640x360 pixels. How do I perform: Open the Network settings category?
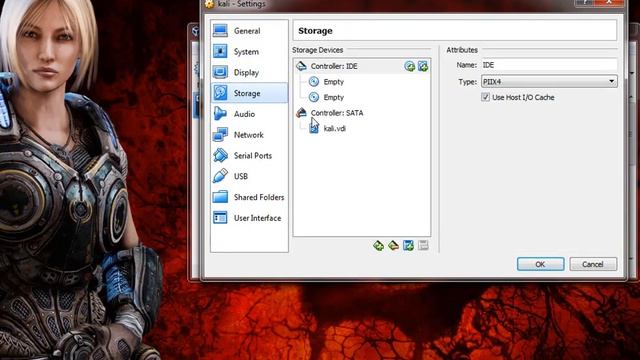(249, 135)
